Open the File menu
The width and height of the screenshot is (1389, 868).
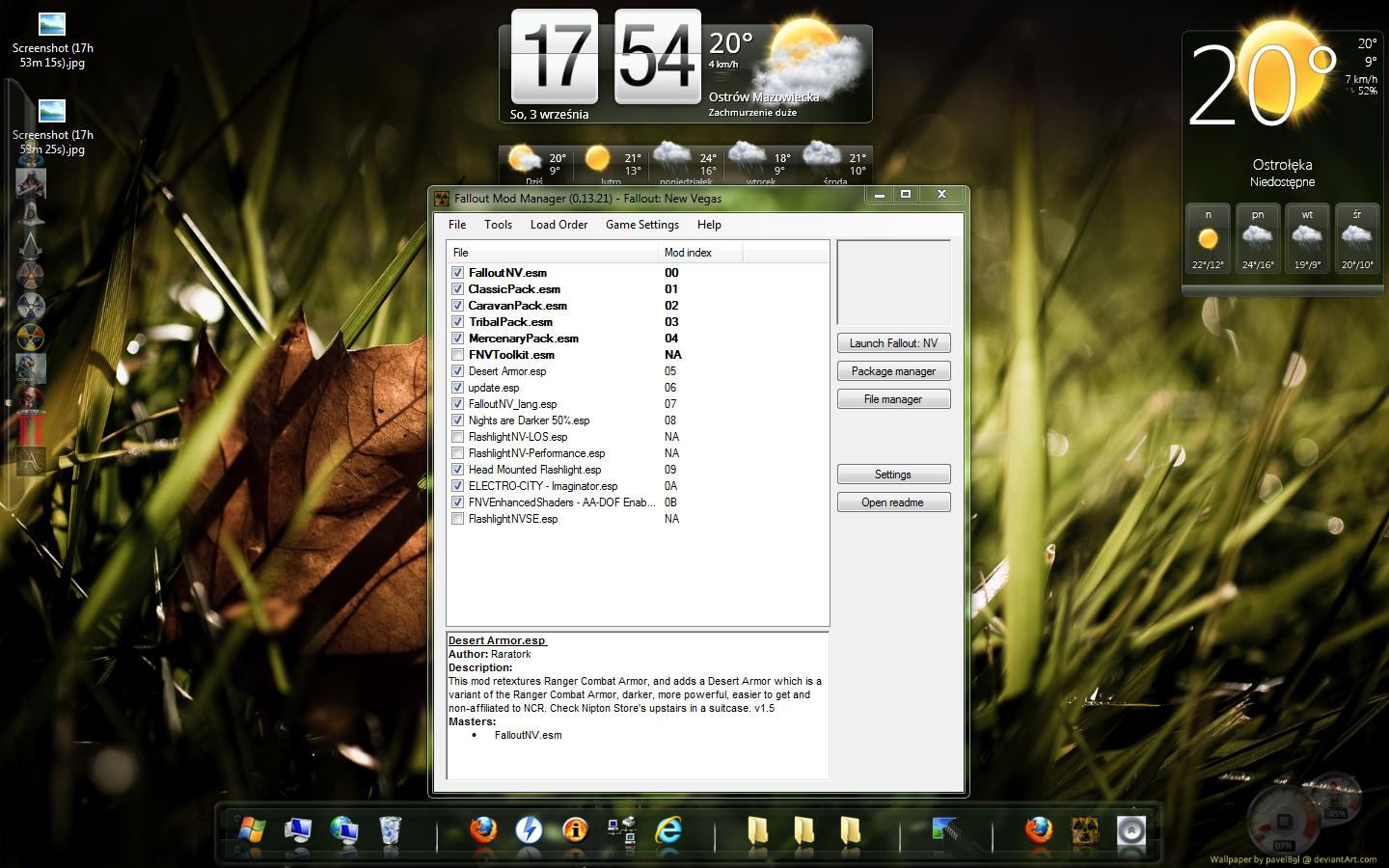click(x=457, y=225)
